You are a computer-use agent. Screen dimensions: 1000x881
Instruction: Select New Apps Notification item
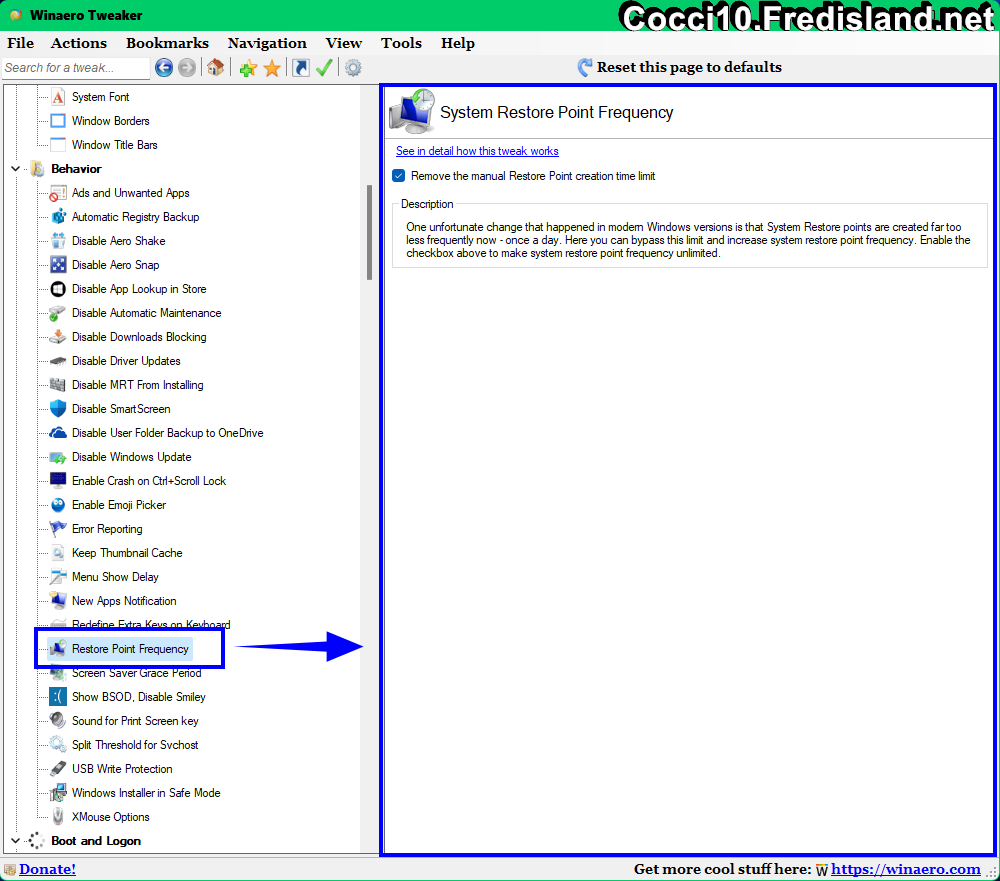pyautogui.click(x=124, y=601)
